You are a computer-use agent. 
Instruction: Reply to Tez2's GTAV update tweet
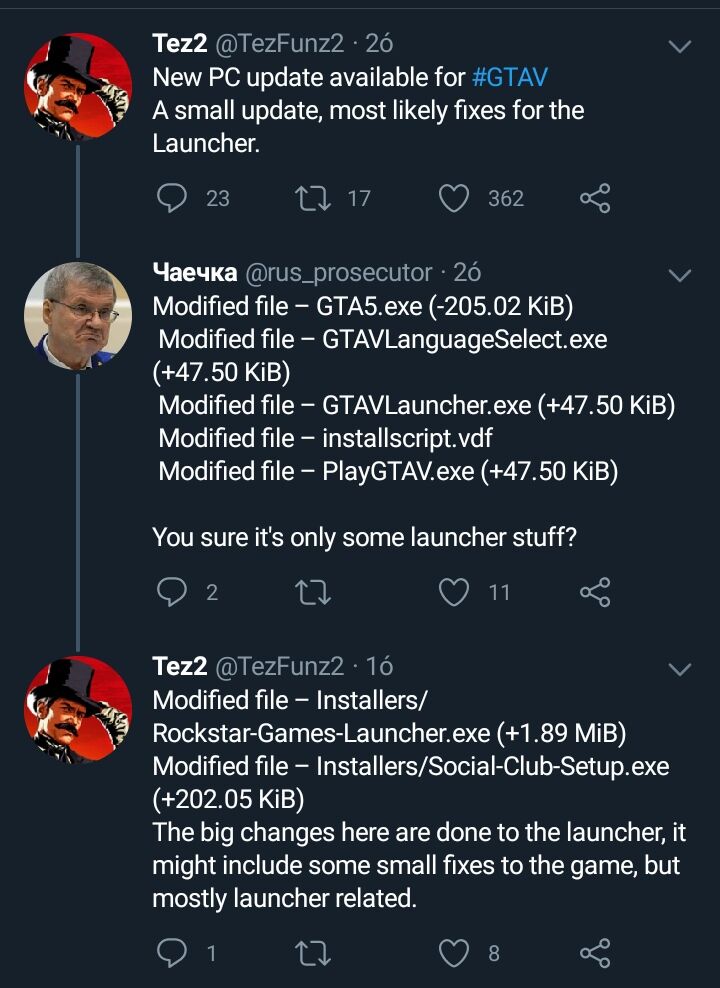pyautogui.click(x=173, y=198)
